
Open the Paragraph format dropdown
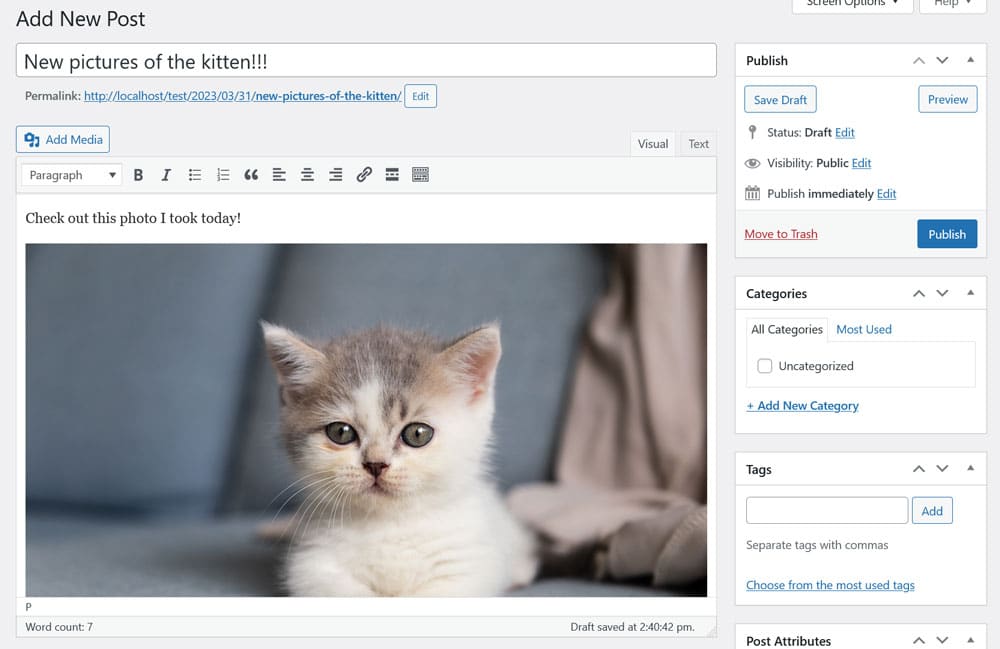[72, 175]
